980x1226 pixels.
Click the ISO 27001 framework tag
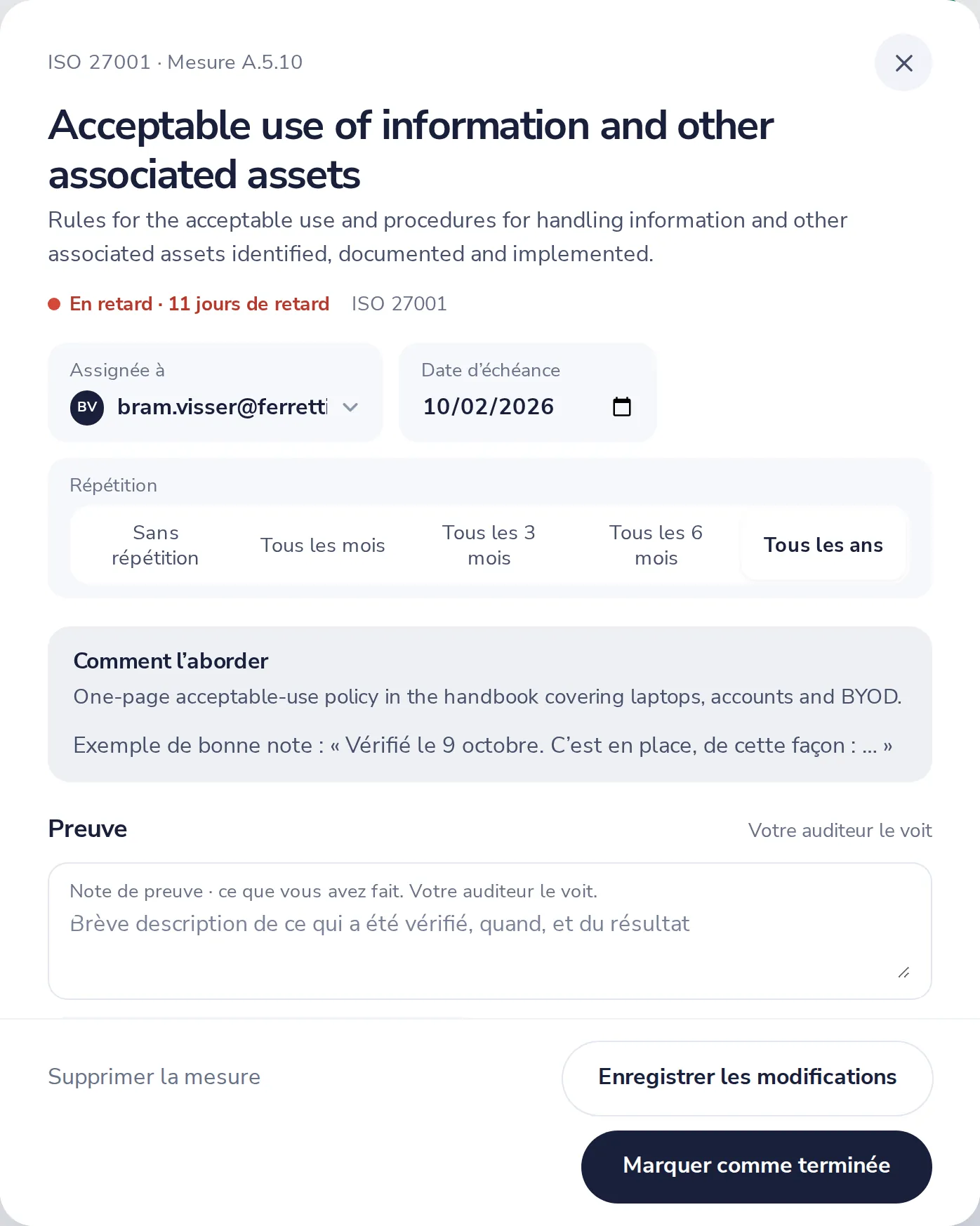click(399, 303)
